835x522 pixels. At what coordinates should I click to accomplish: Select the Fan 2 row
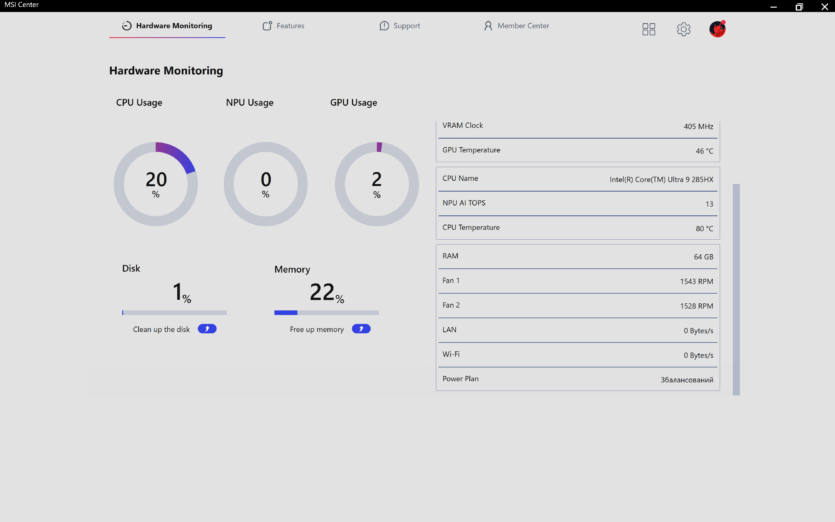pyautogui.click(x=578, y=306)
